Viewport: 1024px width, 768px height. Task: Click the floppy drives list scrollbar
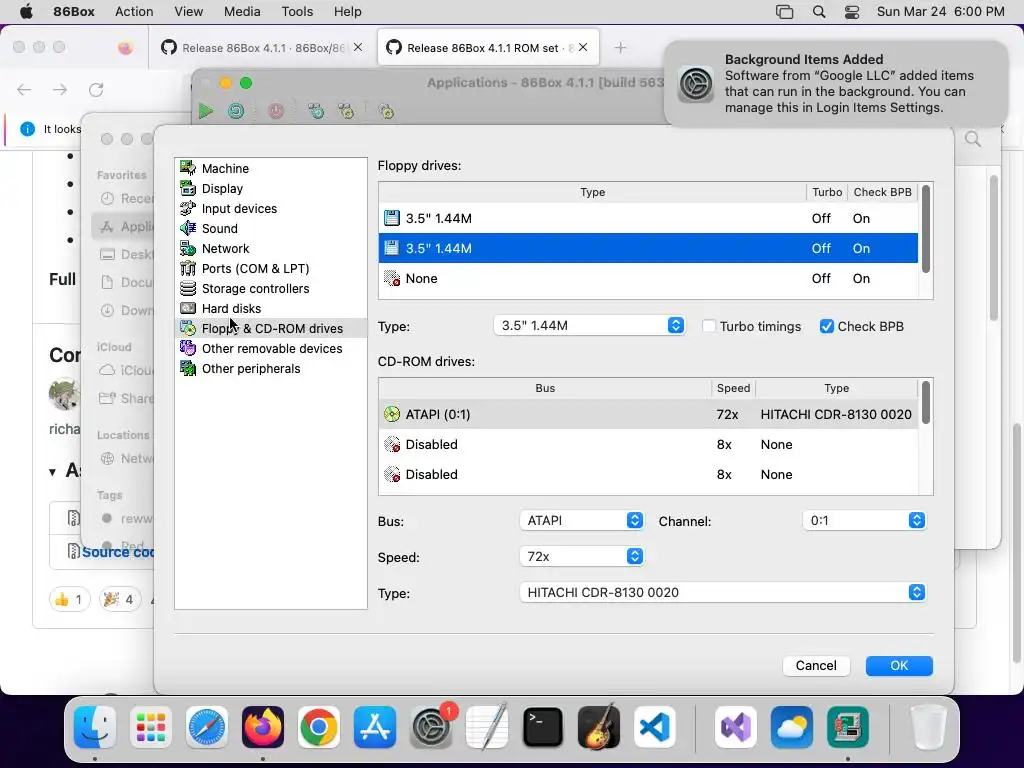925,229
